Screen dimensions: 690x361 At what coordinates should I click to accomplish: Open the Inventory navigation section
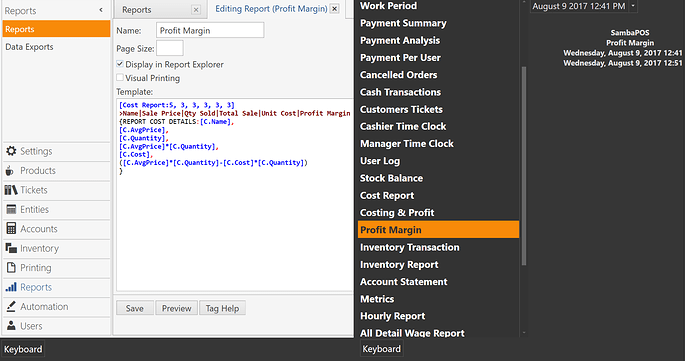pos(56,248)
